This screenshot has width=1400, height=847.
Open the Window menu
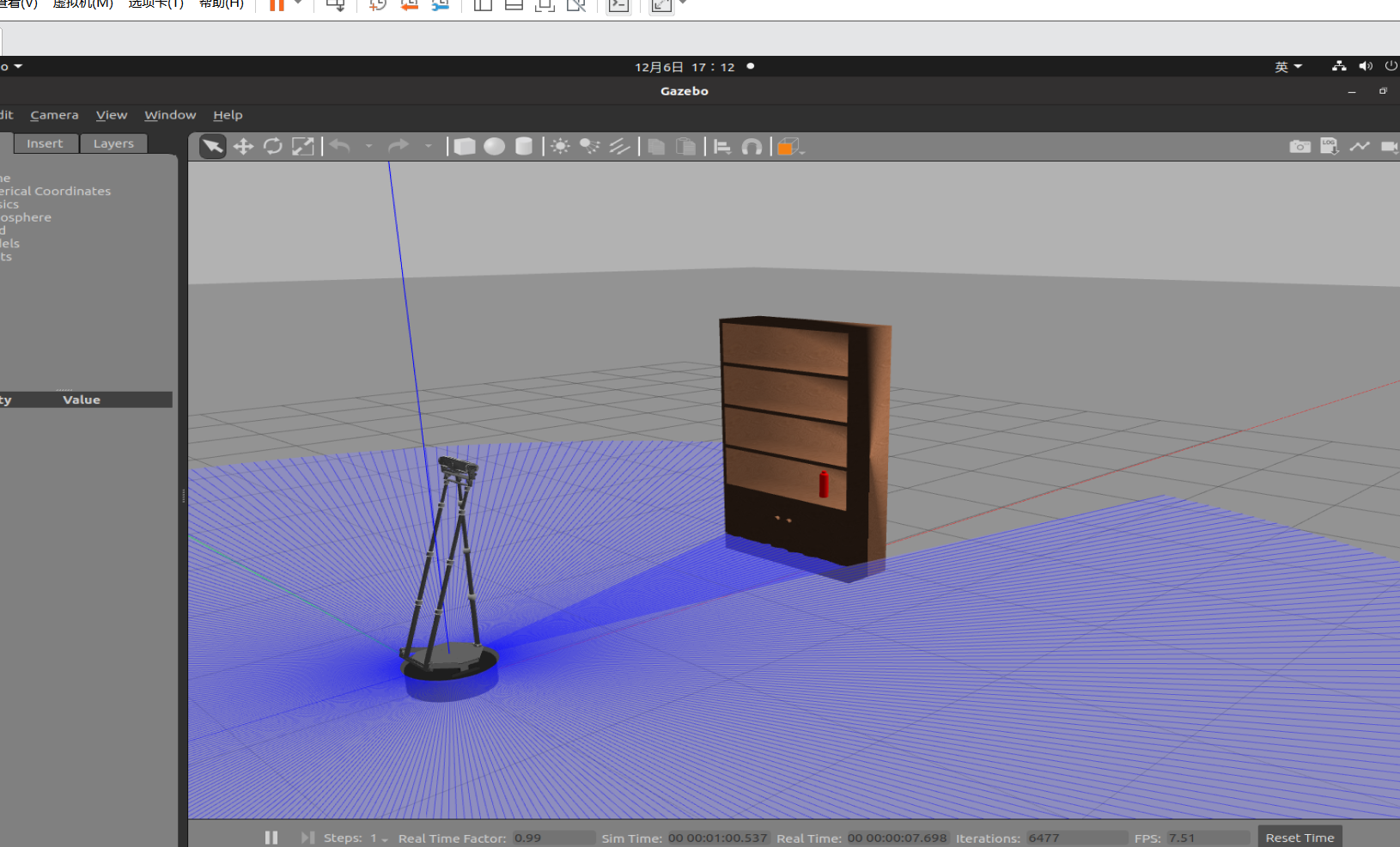click(x=170, y=115)
